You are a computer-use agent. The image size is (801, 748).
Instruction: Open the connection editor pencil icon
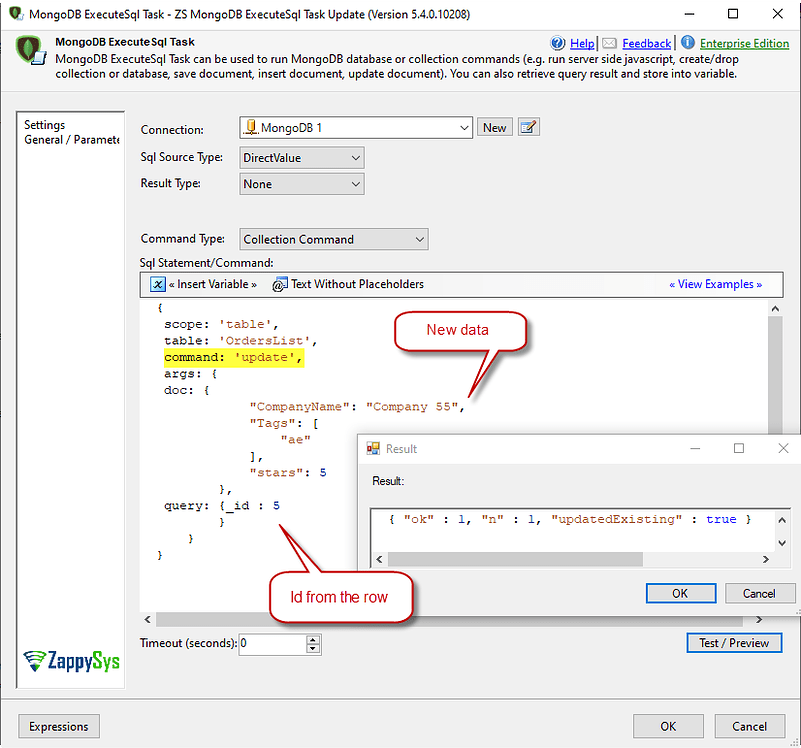[528, 127]
